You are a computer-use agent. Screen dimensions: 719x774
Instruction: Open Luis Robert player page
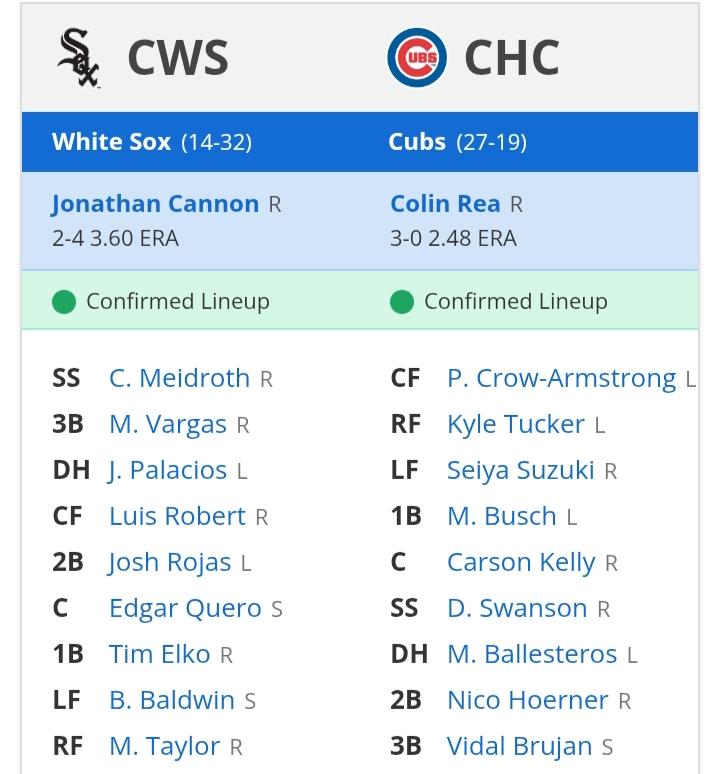pos(177,516)
